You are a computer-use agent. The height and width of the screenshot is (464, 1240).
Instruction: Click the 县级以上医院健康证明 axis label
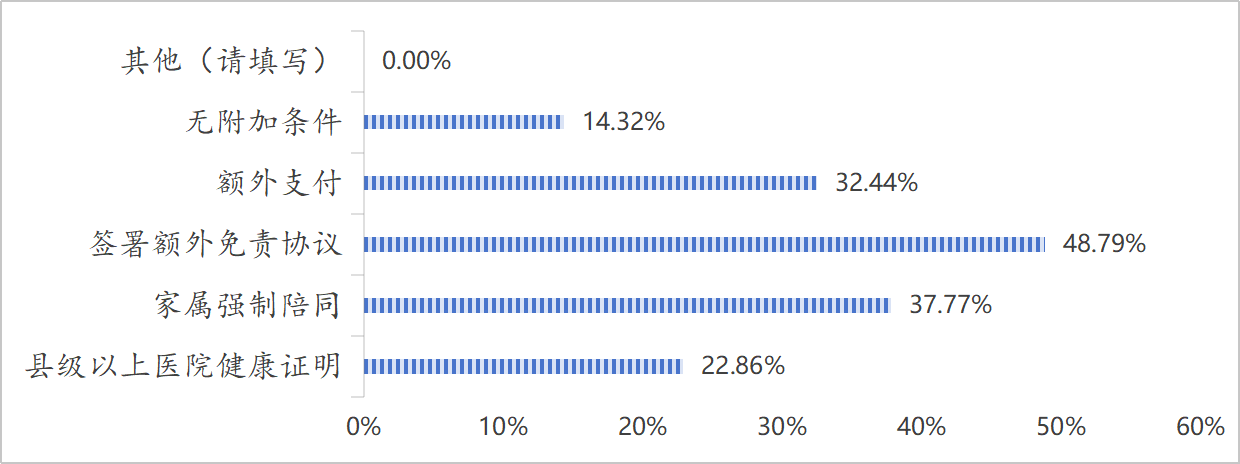[x=183, y=366]
